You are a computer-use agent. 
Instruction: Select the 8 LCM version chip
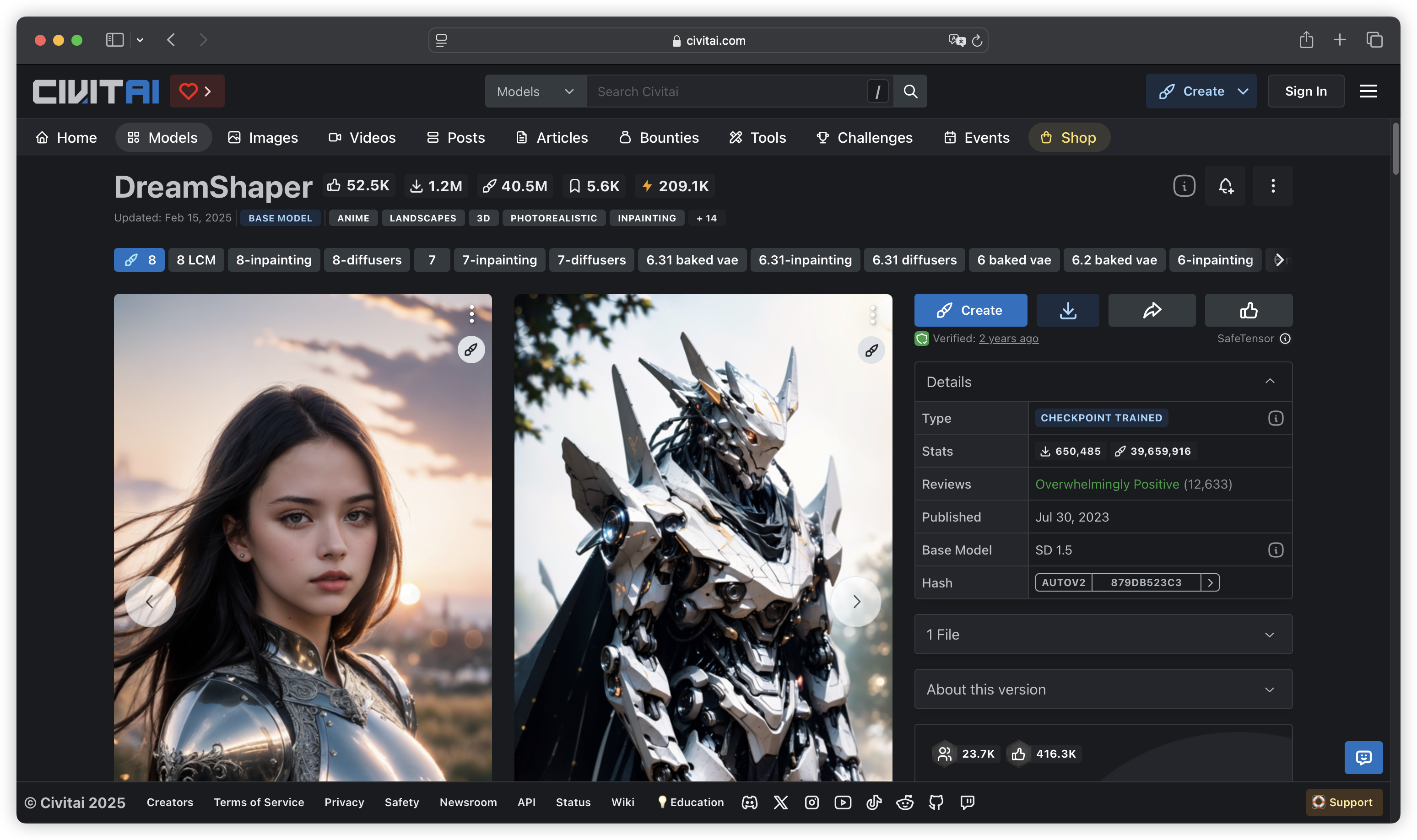click(x=196, y=260)
